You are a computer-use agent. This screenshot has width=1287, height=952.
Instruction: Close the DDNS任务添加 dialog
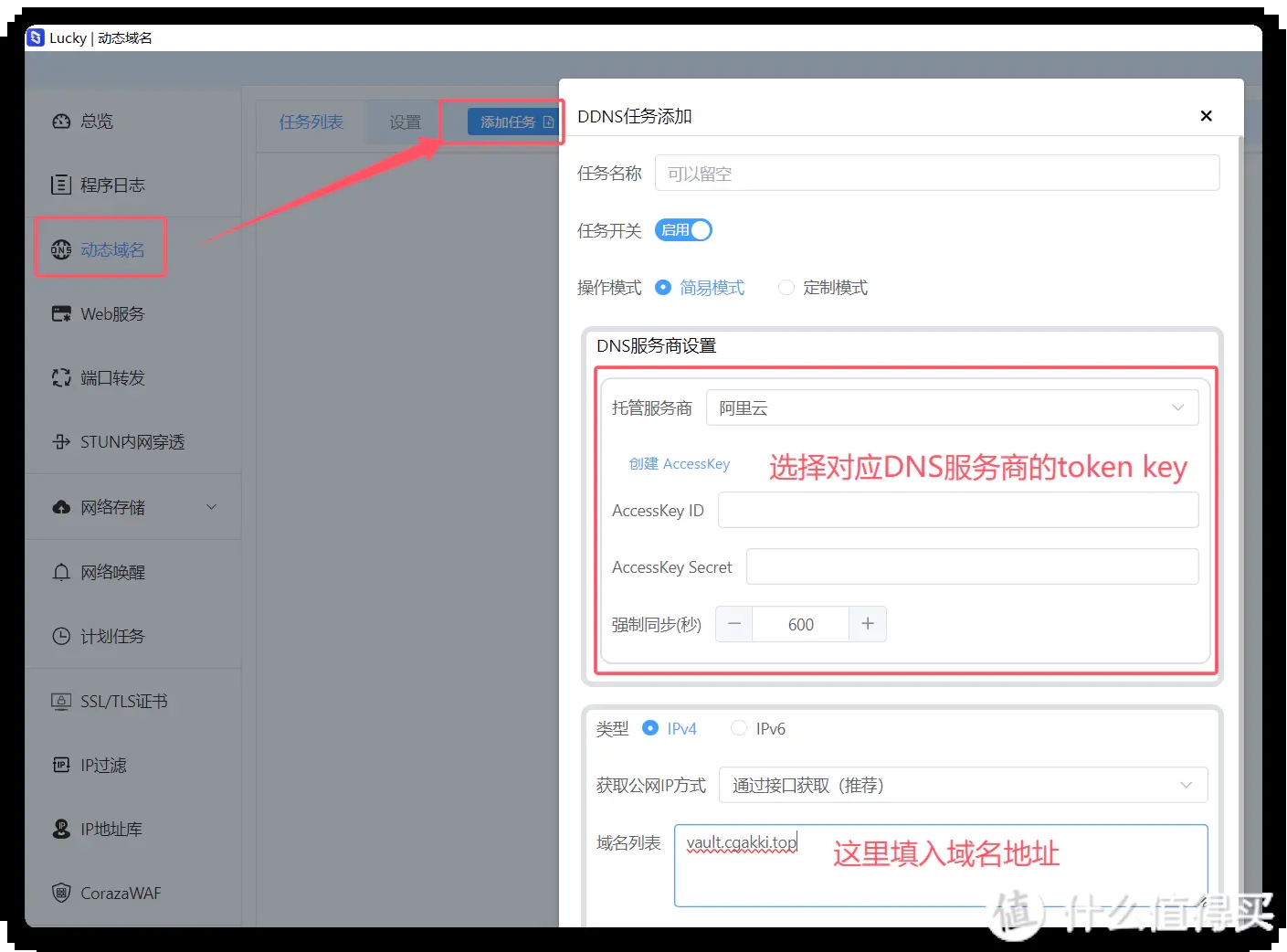point(1206,116)
